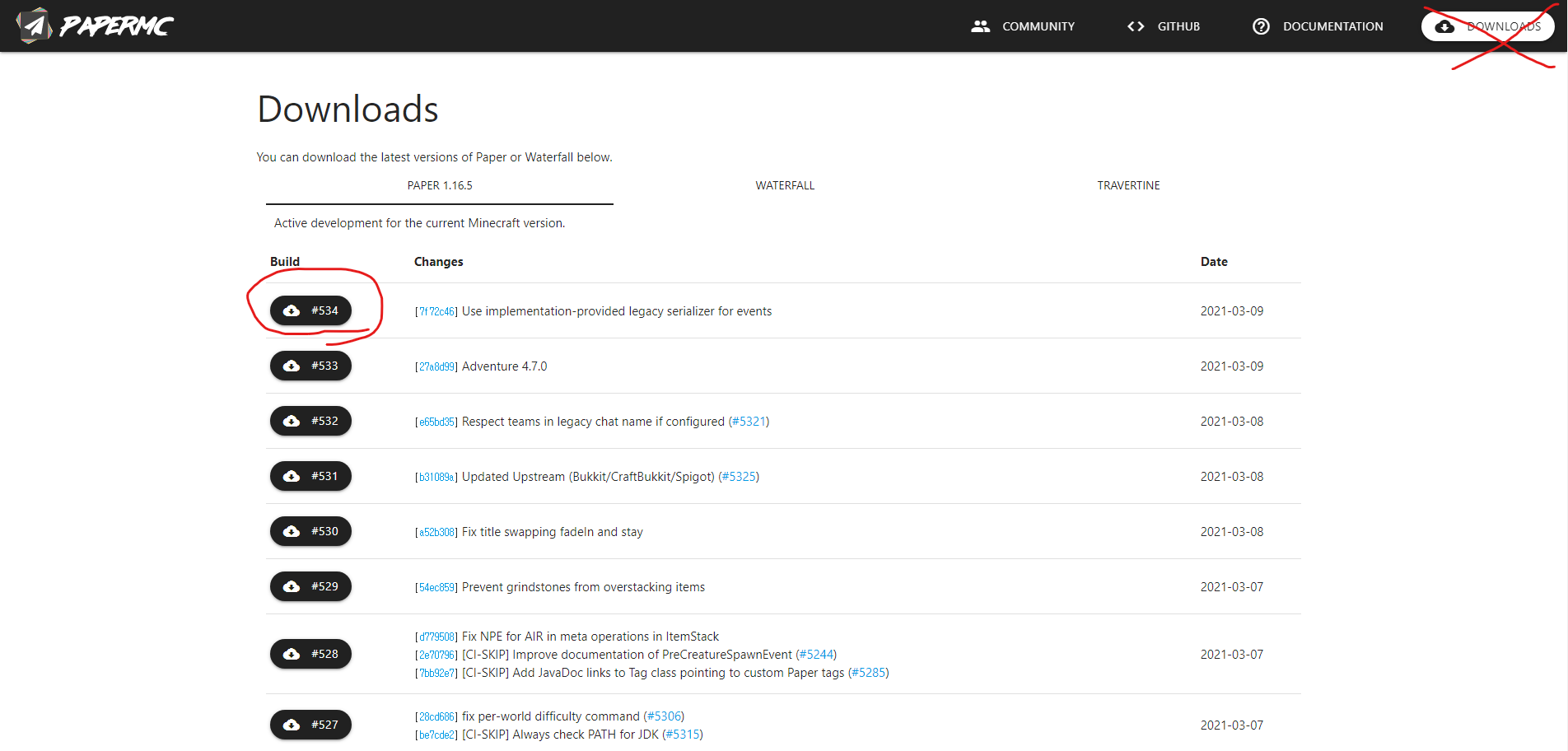Click the GitHub code brackets icon
Image resolution: width=1568 pixels, height=751 pixels.
pyautogui.click(x=1136, y=26)
